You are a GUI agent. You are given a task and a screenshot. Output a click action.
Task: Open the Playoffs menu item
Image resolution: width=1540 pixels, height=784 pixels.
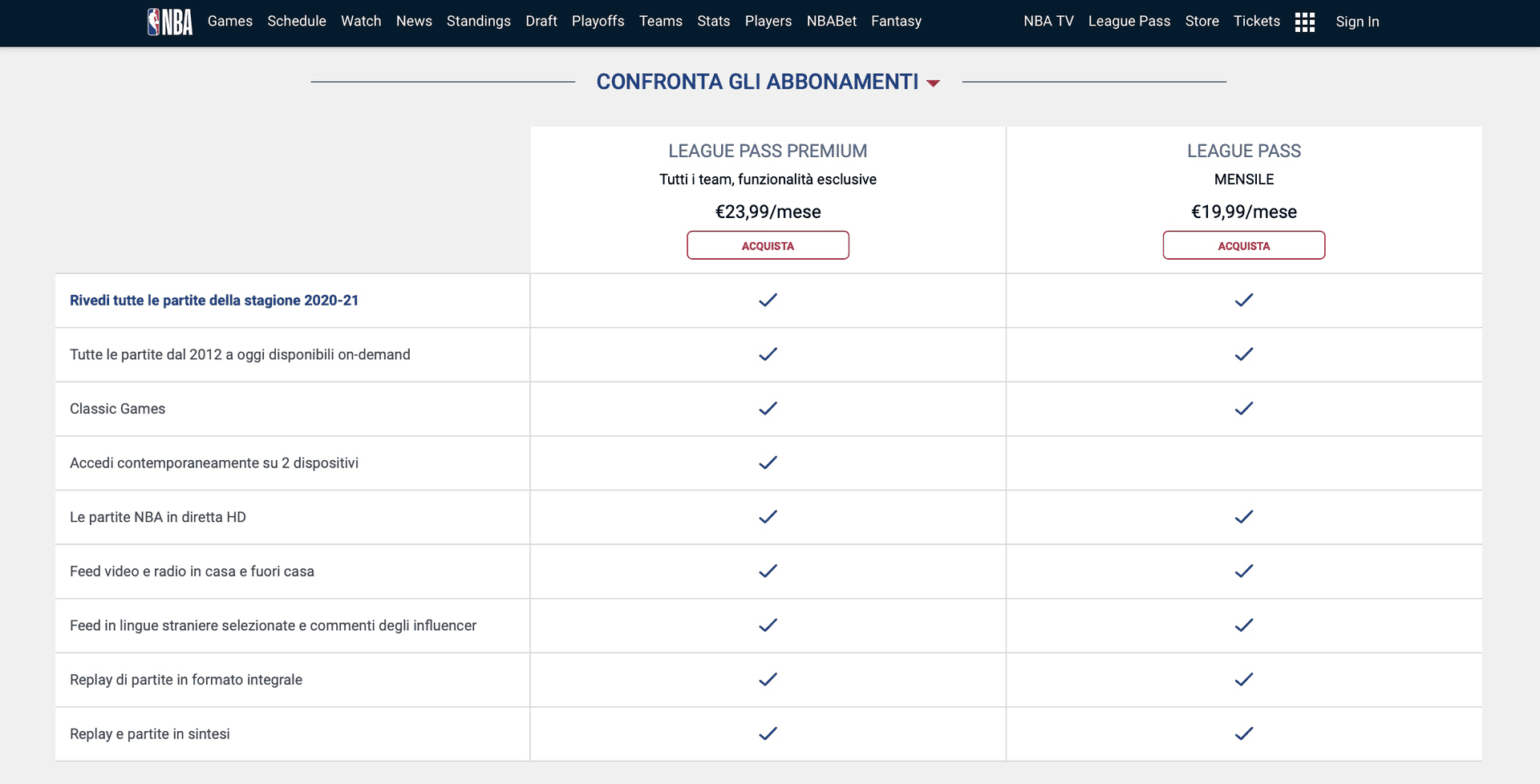point(598,21)
